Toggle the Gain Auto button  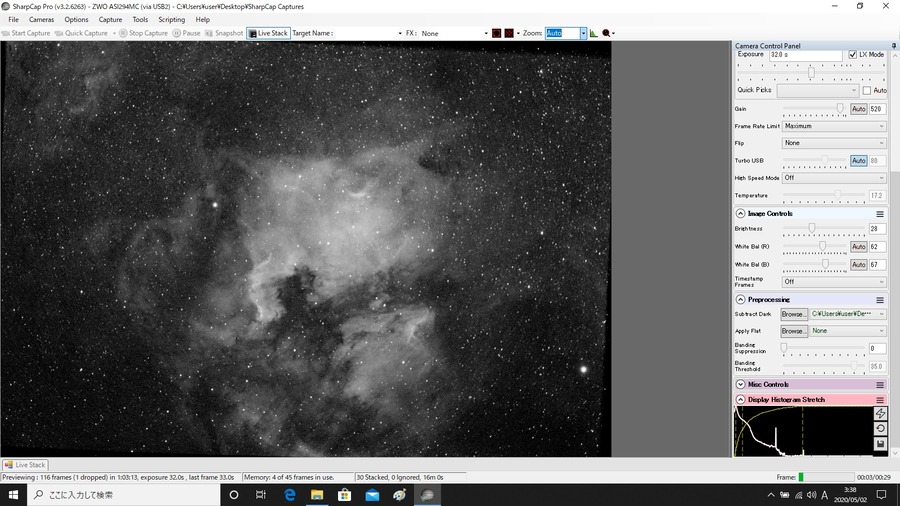tap(858, 109)
